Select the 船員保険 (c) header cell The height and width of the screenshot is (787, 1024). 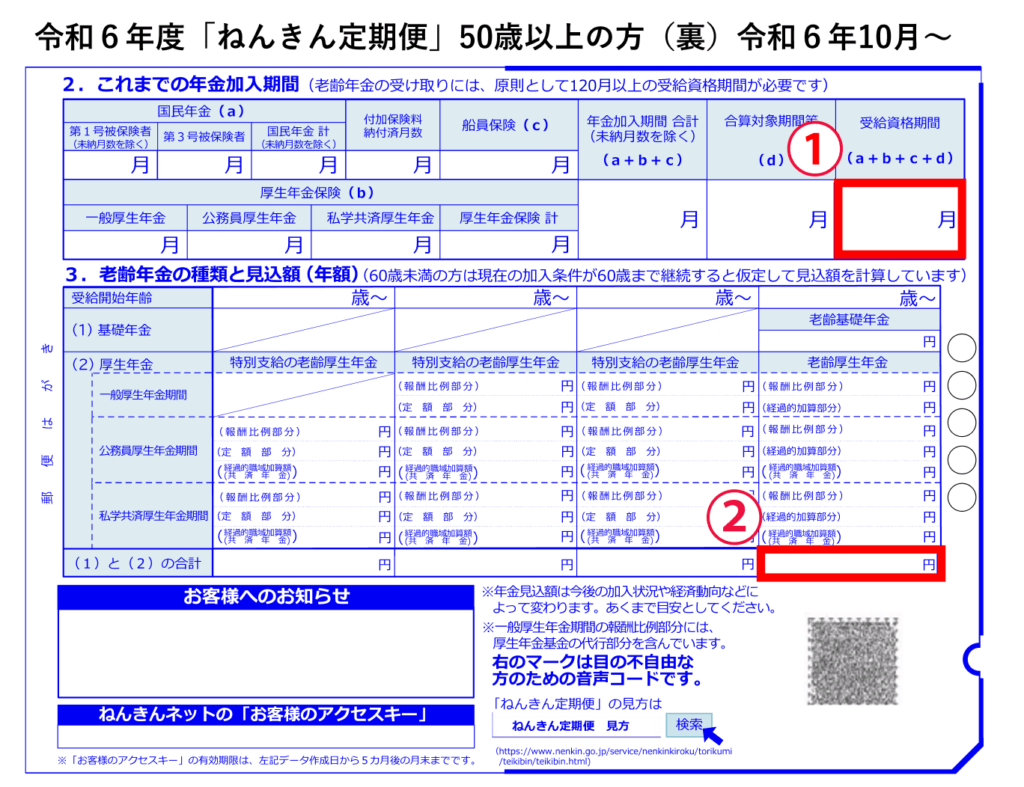(507, 125)
